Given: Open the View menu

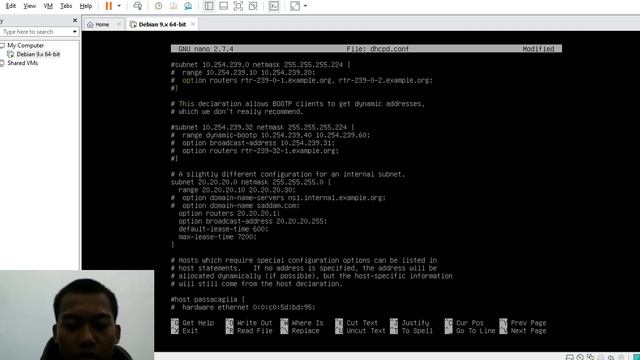Looking at the screenshot, I should [x=29, y=6].
